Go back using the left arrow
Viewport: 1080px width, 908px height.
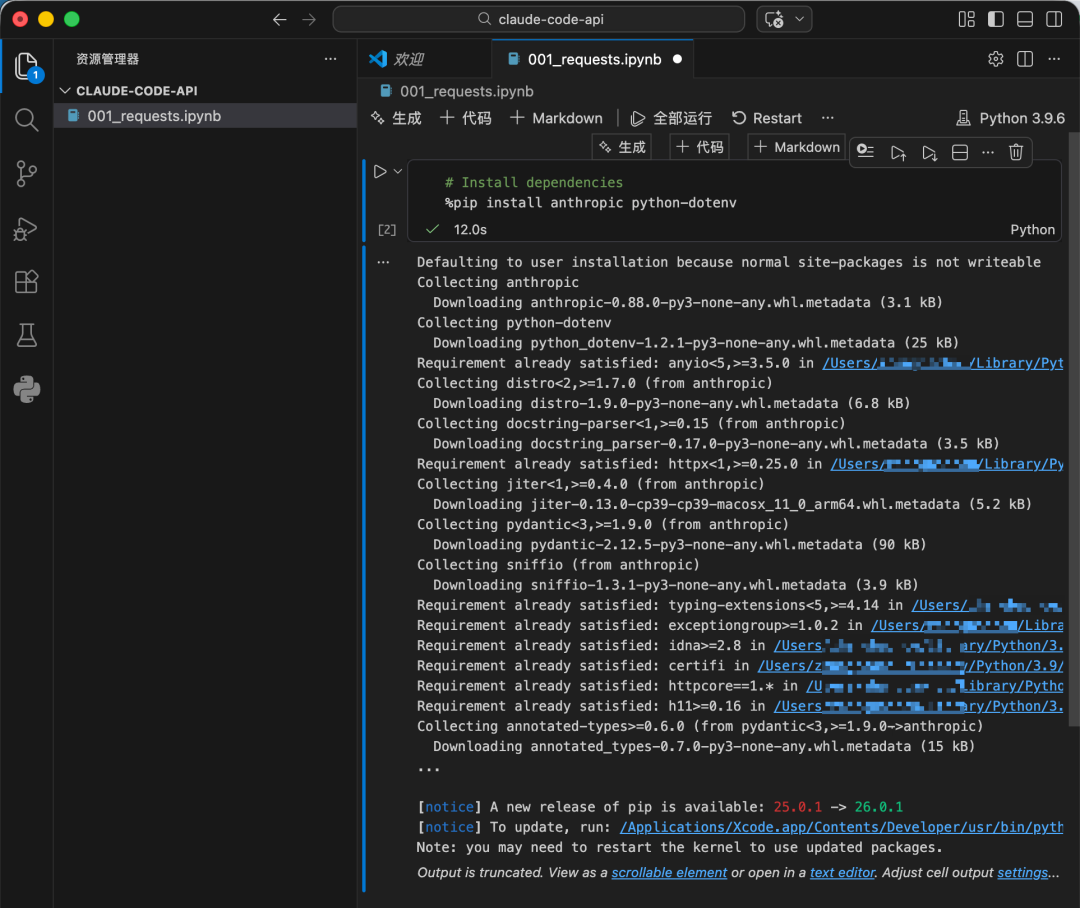(x=279, y=19)
